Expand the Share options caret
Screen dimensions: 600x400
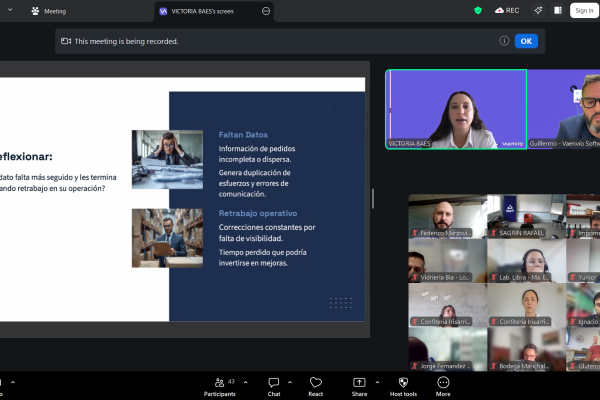point(377,381)
